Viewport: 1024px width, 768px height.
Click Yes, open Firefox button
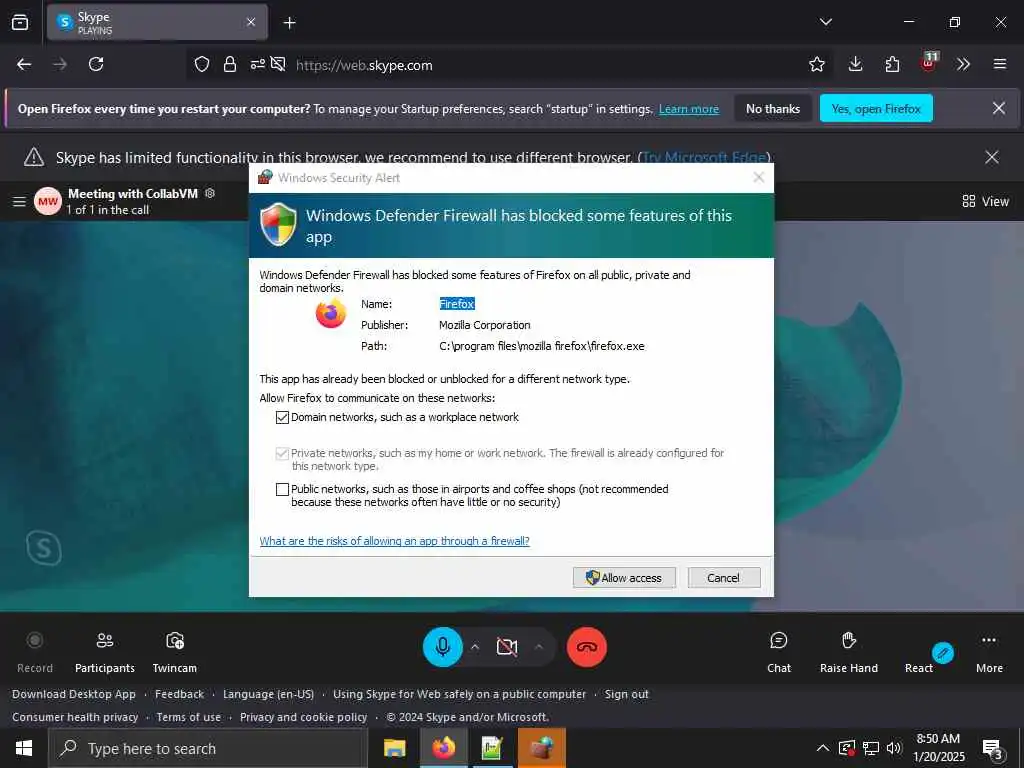point(876,108)
